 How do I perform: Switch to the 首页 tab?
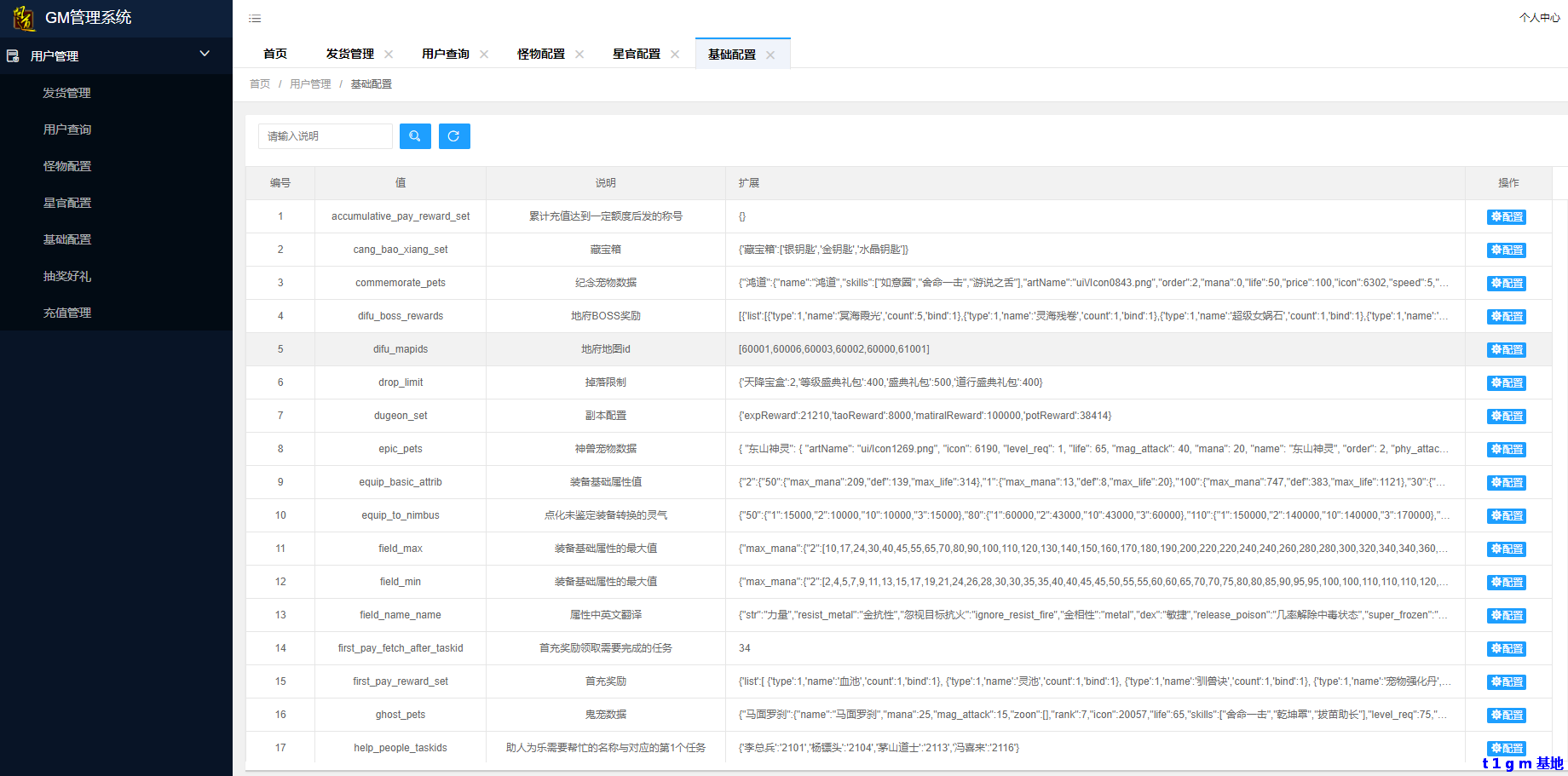click(x=275, y=54)
